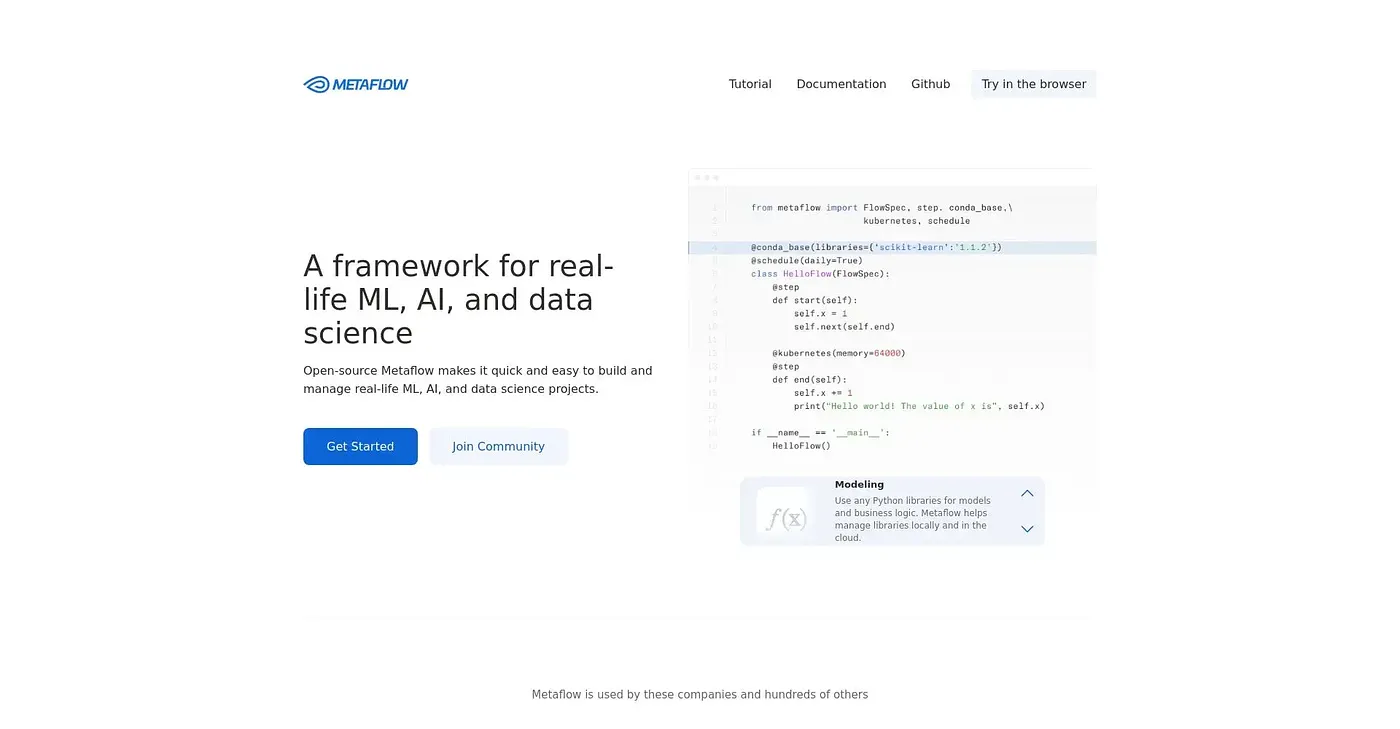Open the Documentation nav link
Image resolution: width=1400 pixels, height=729 pixels.
[x=841, y=84]
